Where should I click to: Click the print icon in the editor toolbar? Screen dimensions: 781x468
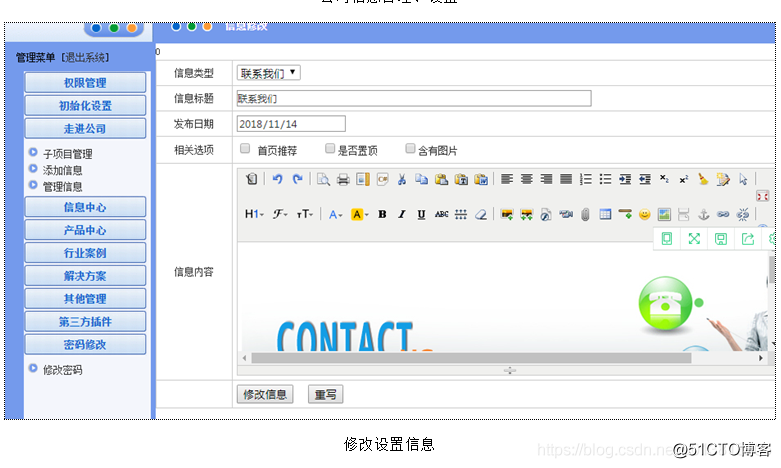tap(343, 179)
